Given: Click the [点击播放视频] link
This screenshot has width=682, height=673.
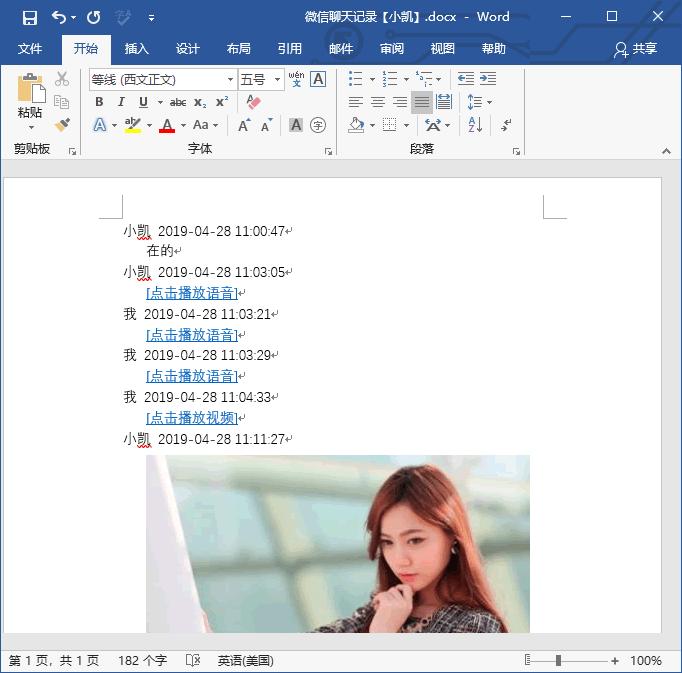Looking at the screenshot, I should point(192,418).
